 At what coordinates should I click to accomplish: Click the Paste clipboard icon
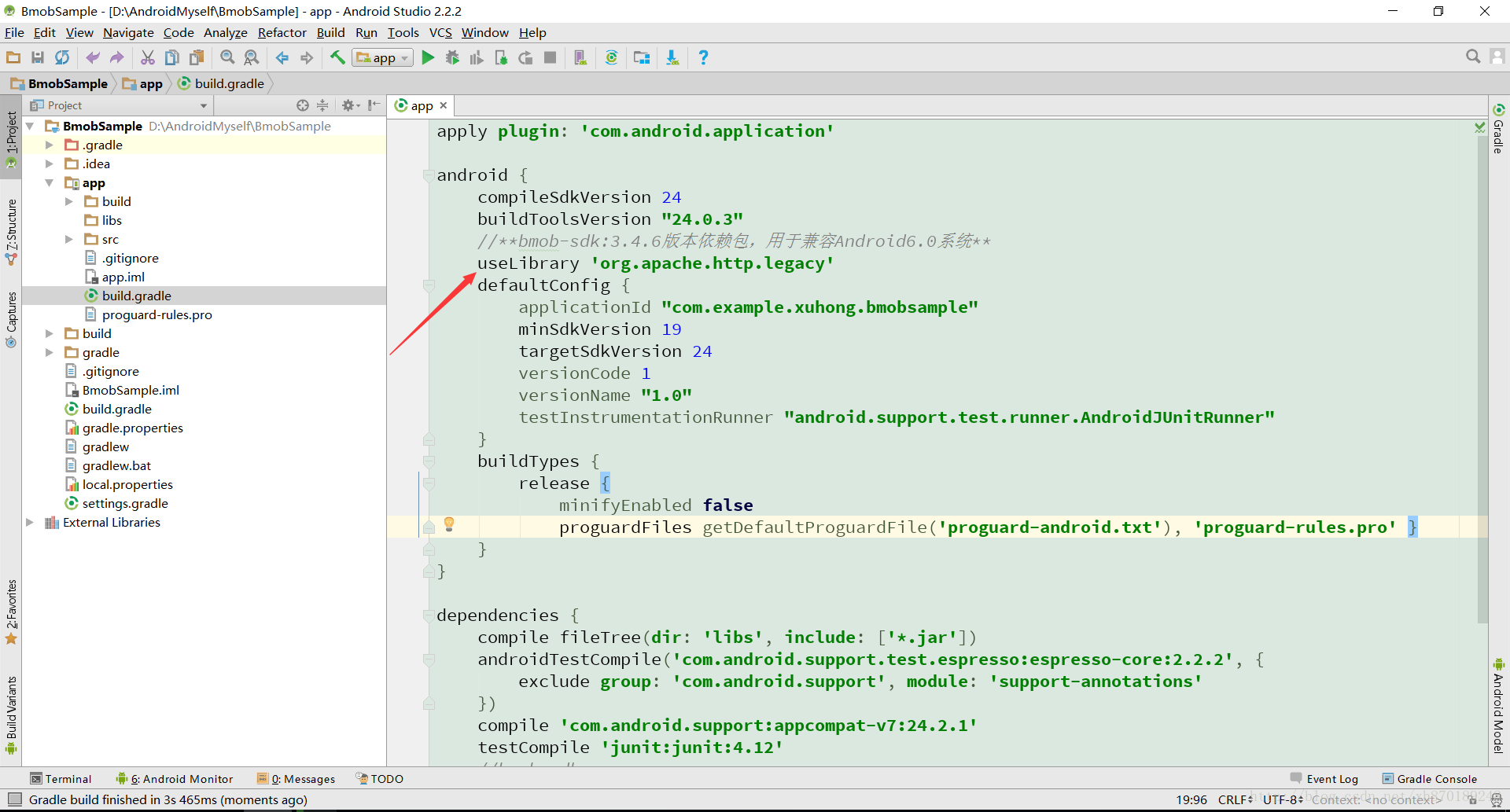point(197,57)
